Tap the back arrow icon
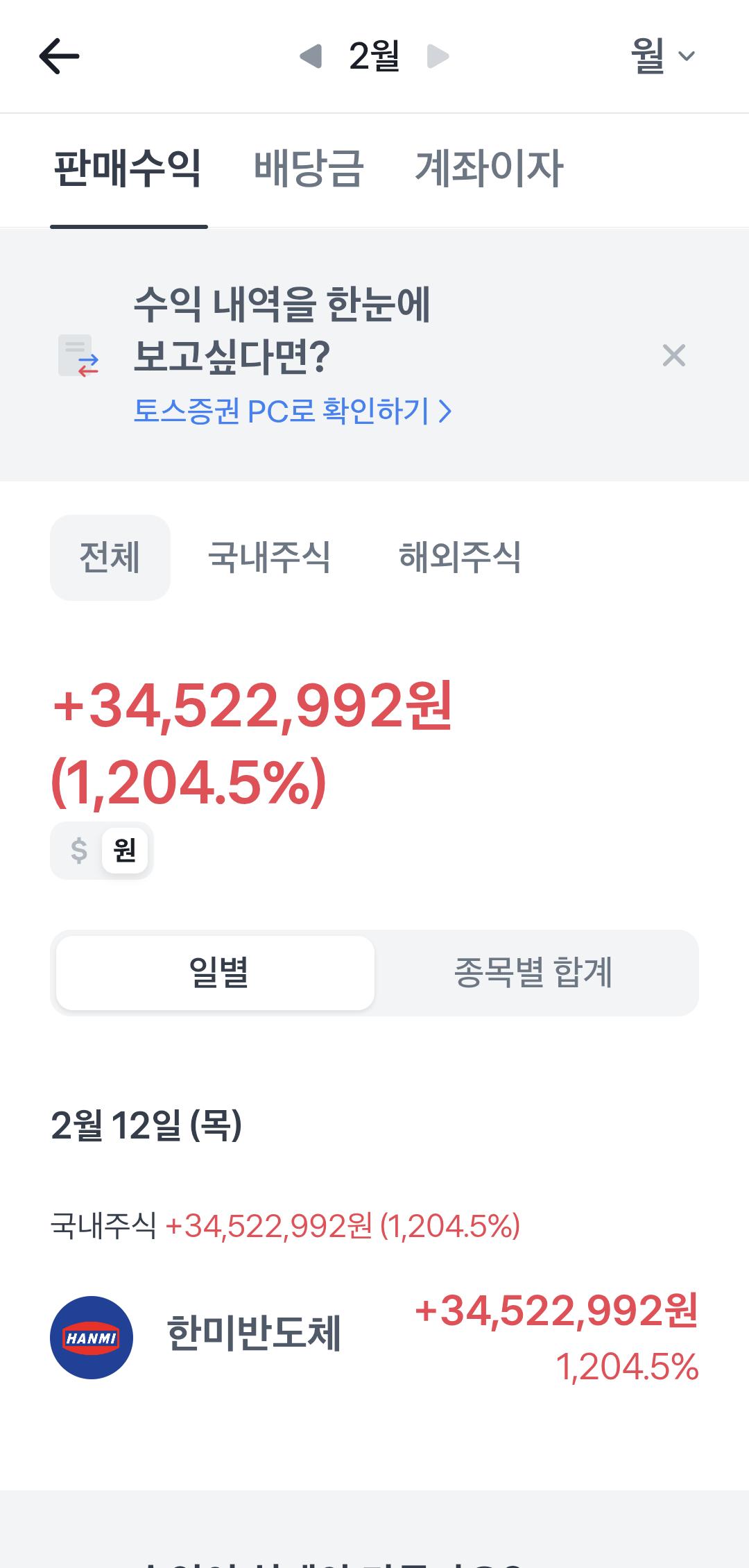This screenshot has width=749, height=1568. tap(60, 56)
